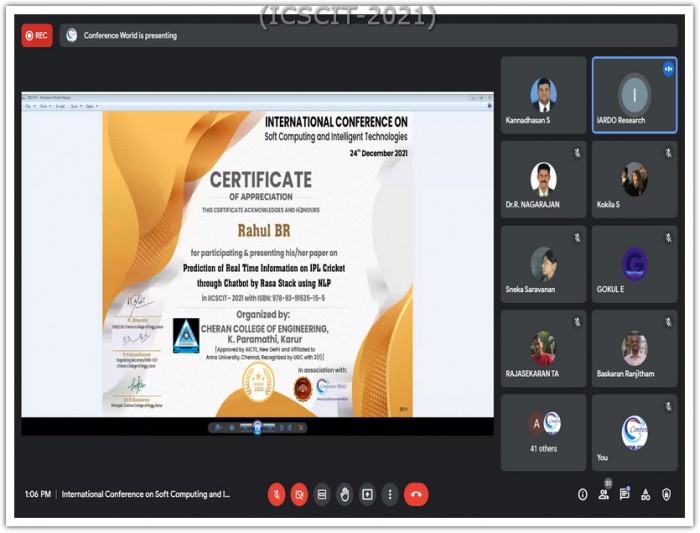Select the Kannadhasan S video tile
Viewport: 700px width, 533px height.
pos(544,96)
